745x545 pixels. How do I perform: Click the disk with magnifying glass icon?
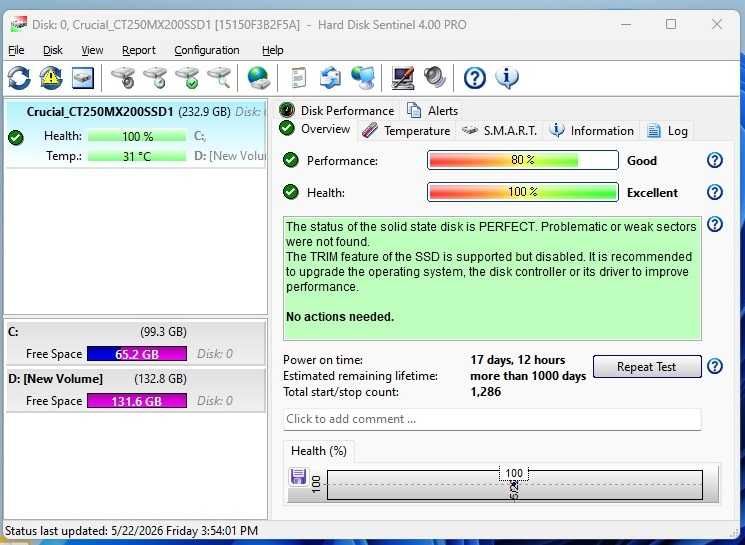[219, 77]
